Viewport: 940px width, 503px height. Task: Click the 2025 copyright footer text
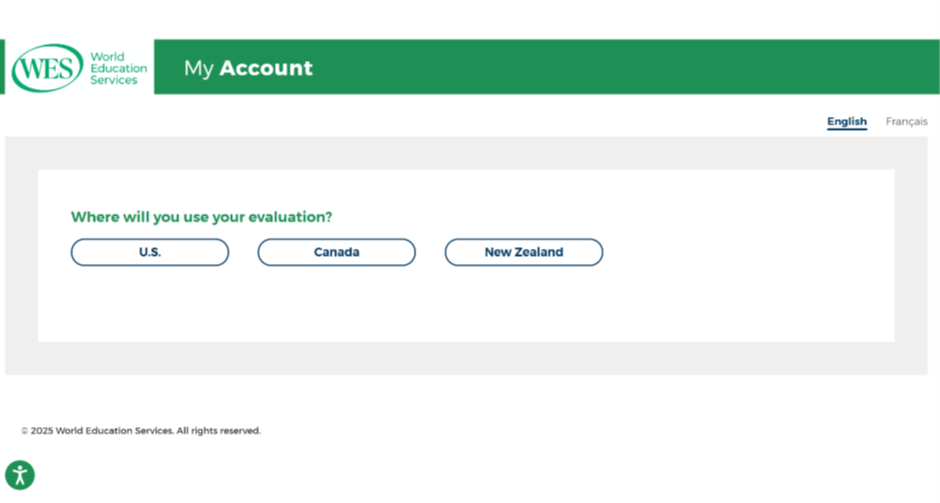click(x=141, y=430)
